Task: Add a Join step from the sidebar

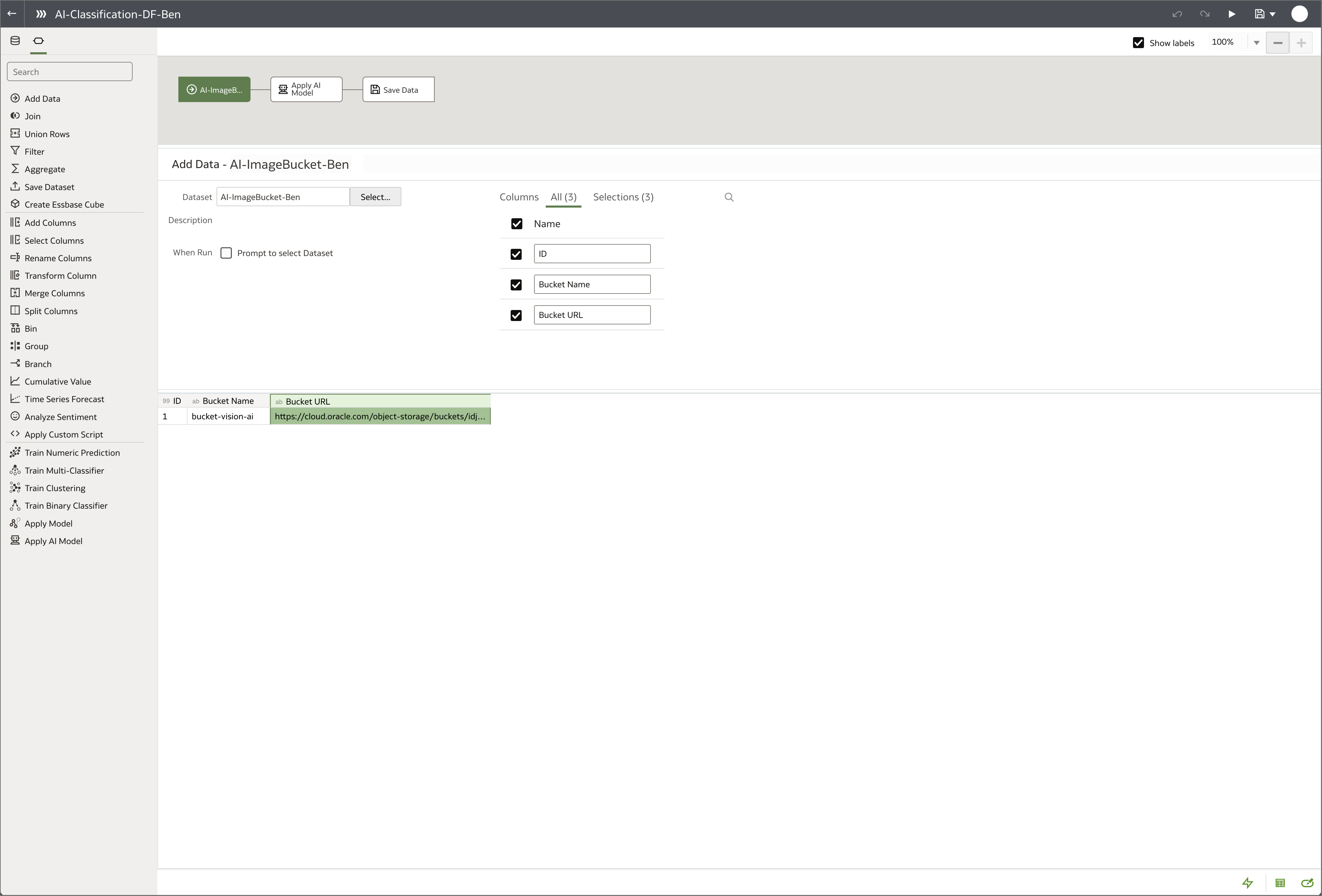Action: [33, 115]
